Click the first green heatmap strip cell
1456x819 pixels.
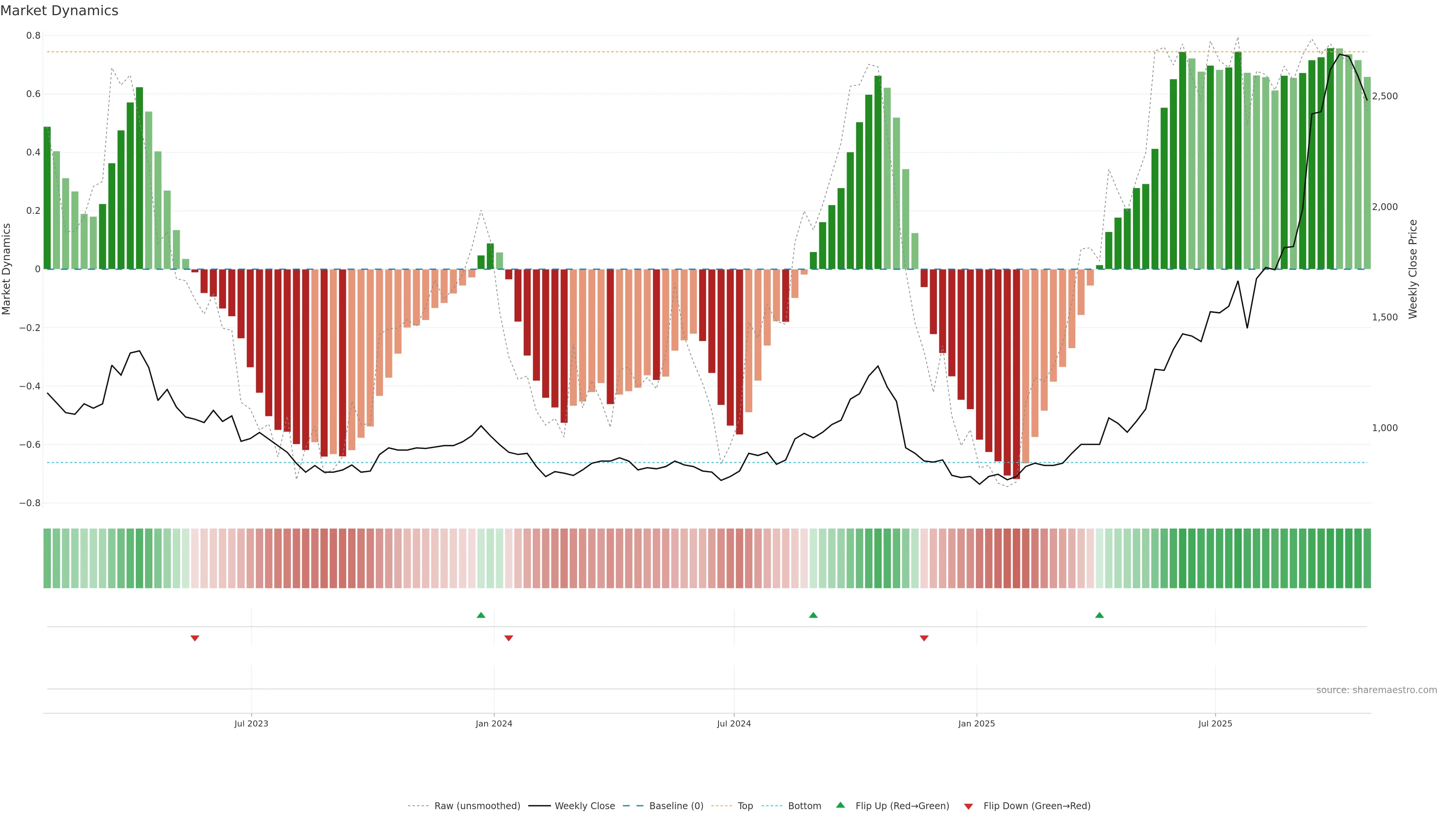pos(47,559)
